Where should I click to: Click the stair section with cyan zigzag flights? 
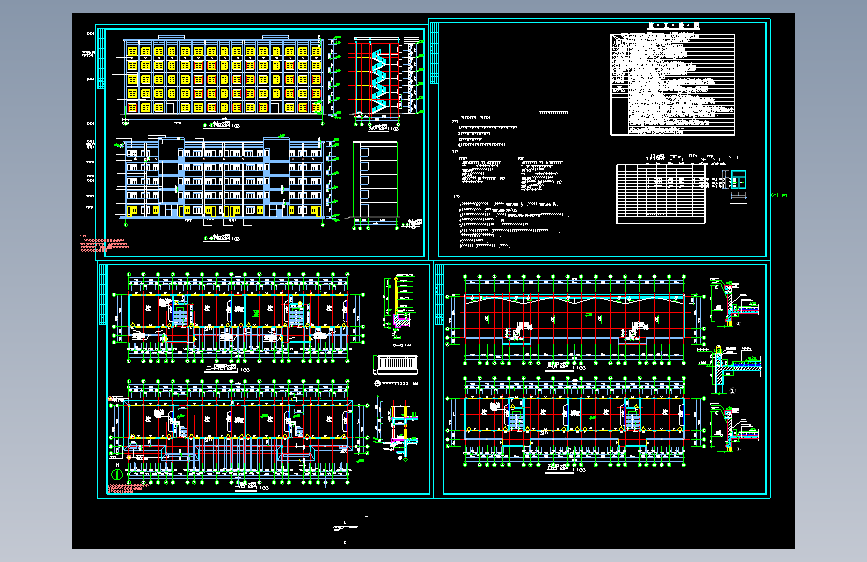point(377,79)
